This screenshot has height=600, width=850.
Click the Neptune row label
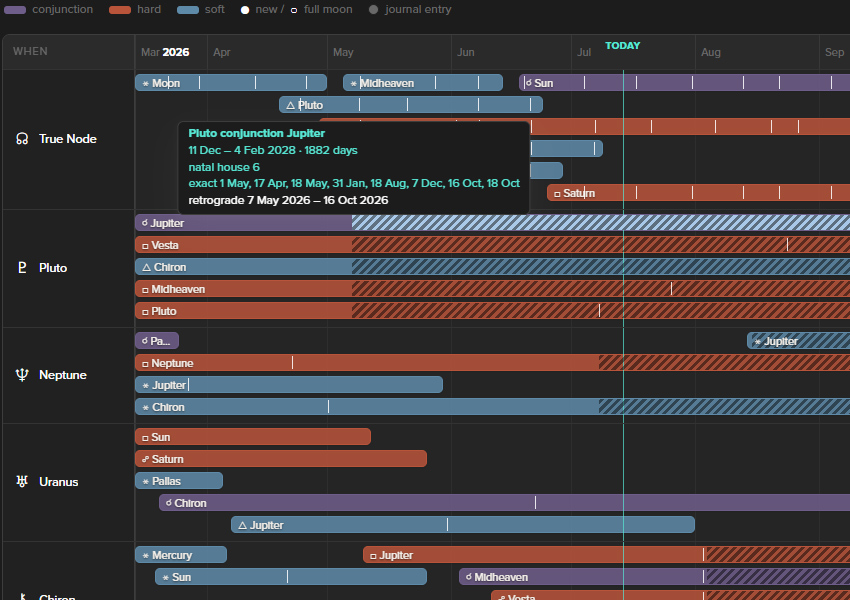pyautogui.click(x=63, y=375)
